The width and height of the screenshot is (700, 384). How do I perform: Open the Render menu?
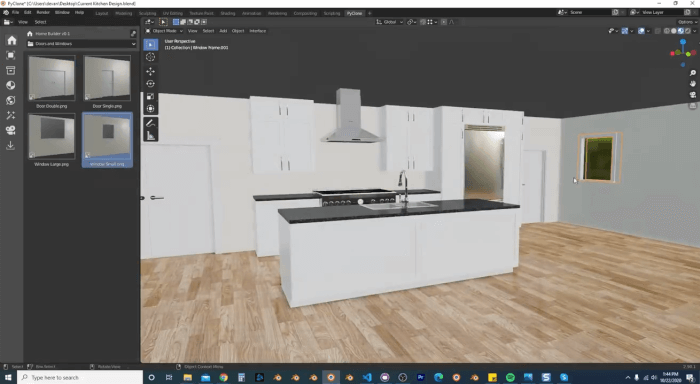(43, 13)
